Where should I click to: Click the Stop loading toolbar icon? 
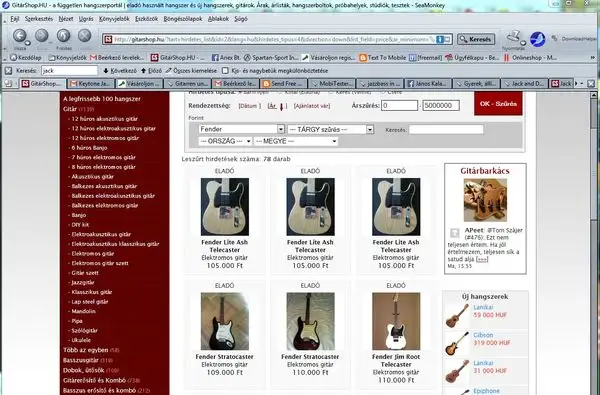pos(84,36)
